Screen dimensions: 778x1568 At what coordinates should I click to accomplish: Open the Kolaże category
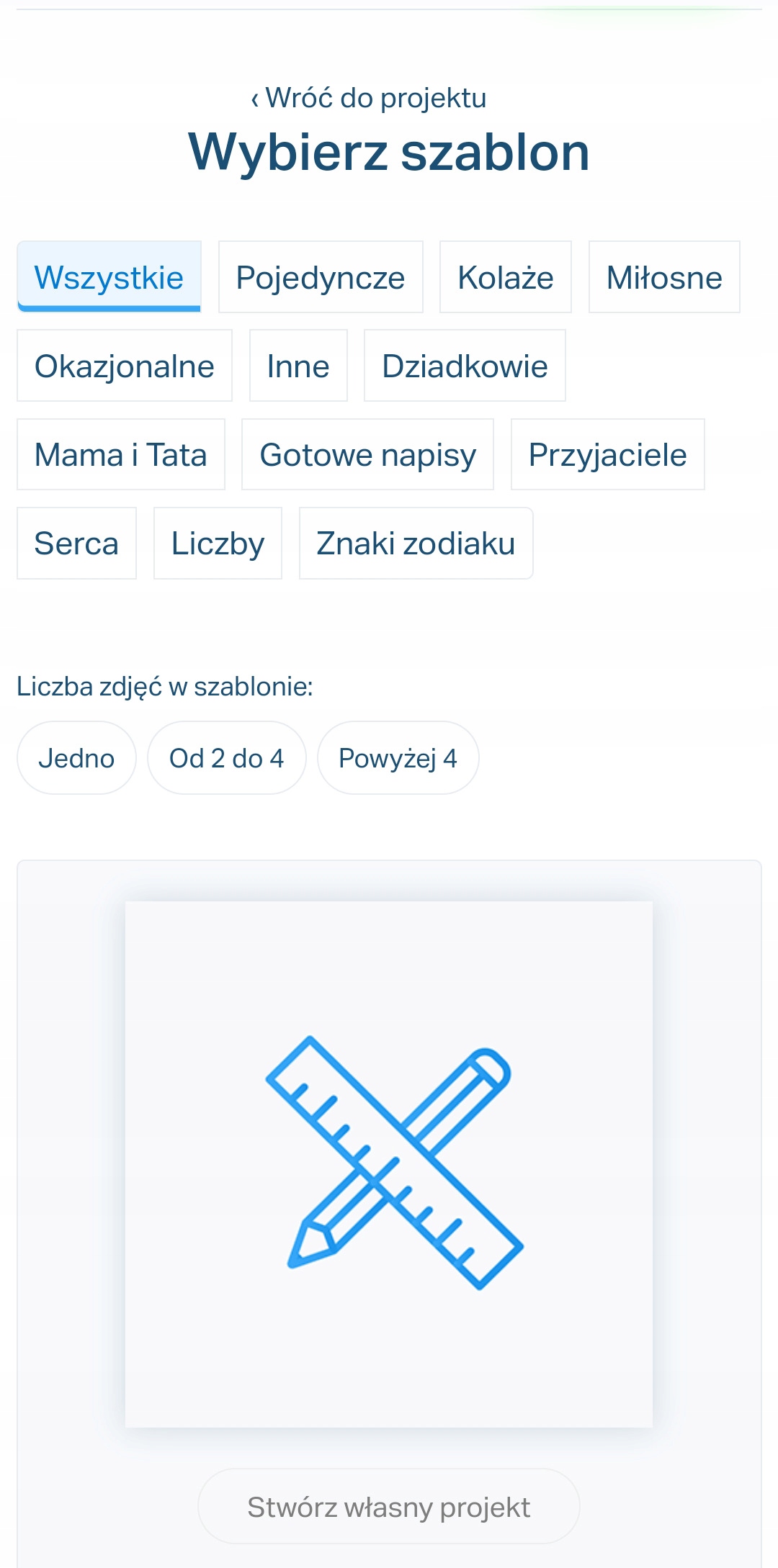click(506, 277)
